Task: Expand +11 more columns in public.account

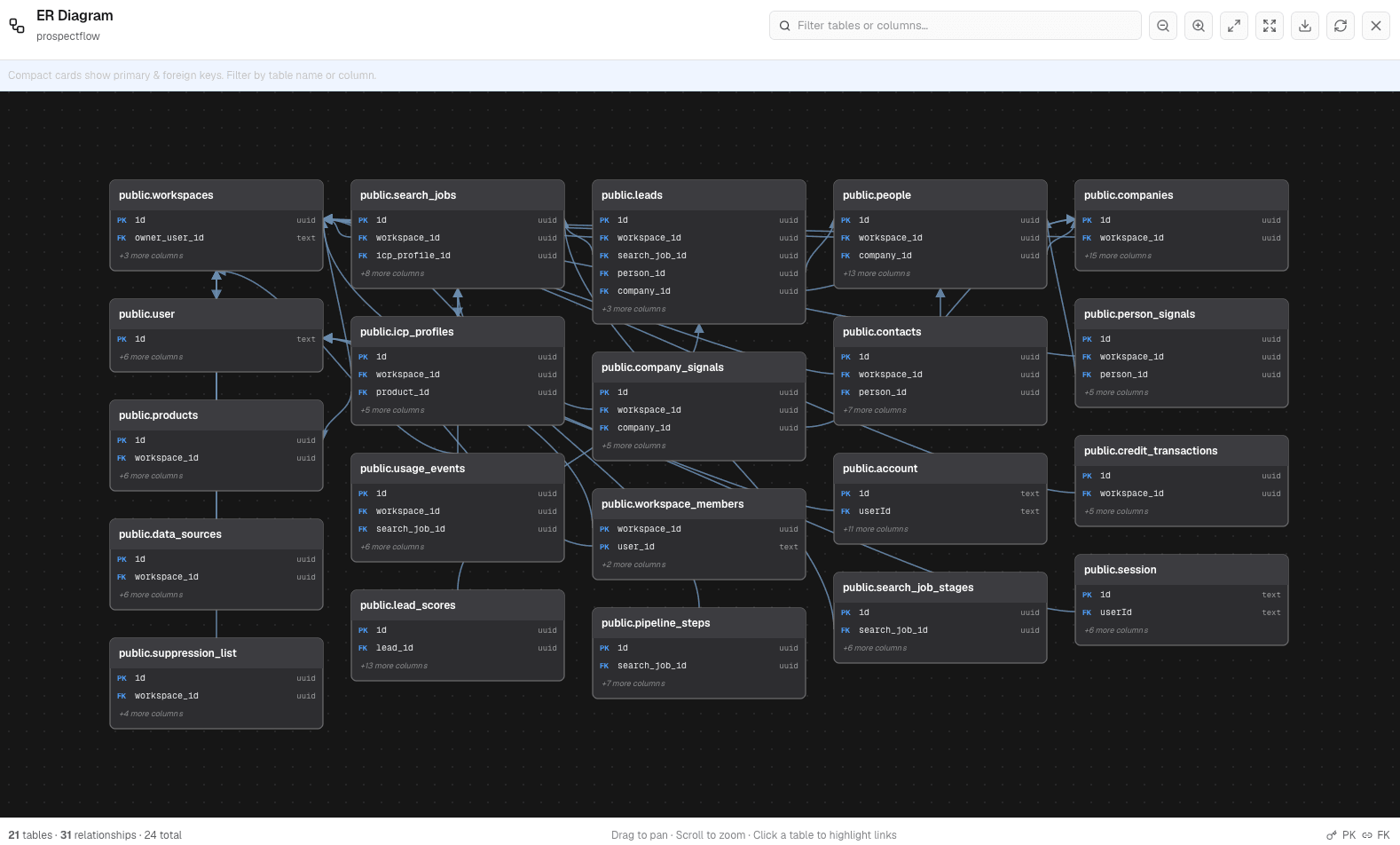Action: tap(876, 529)
